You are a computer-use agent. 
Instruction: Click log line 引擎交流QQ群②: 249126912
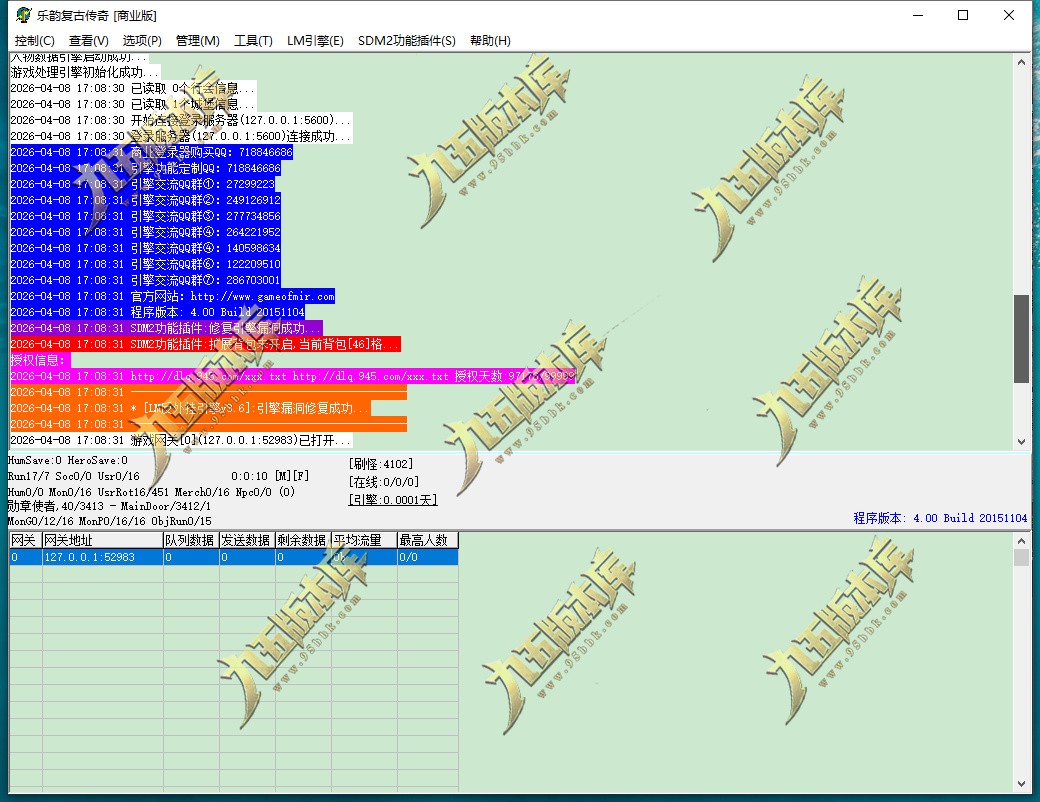pyautogui.click(x=145, y=200)
